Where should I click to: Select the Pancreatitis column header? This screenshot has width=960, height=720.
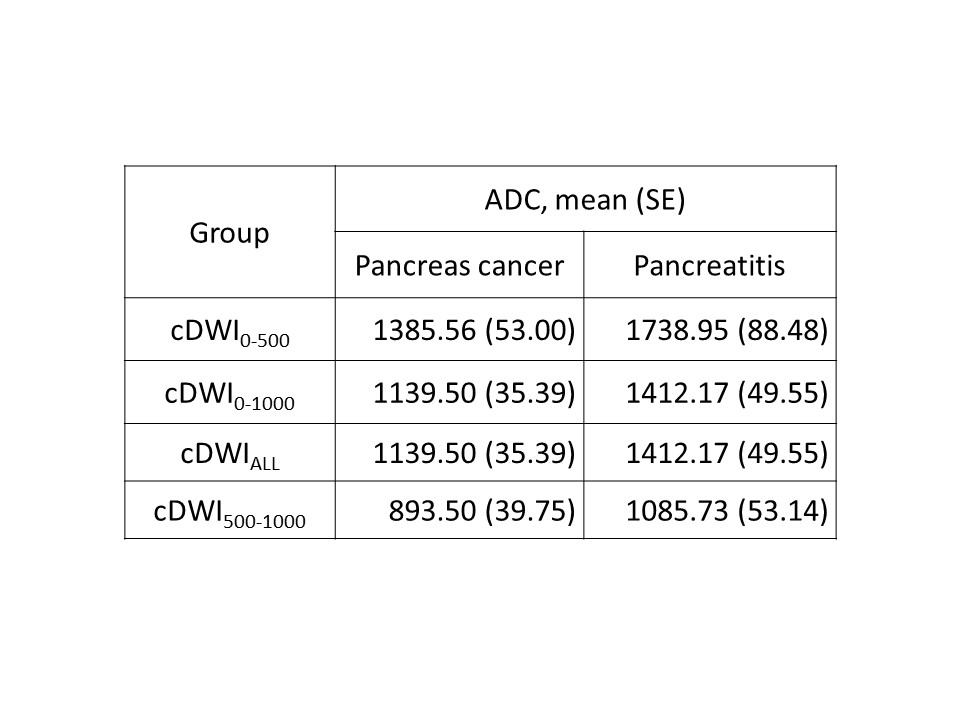coord(709,266)
